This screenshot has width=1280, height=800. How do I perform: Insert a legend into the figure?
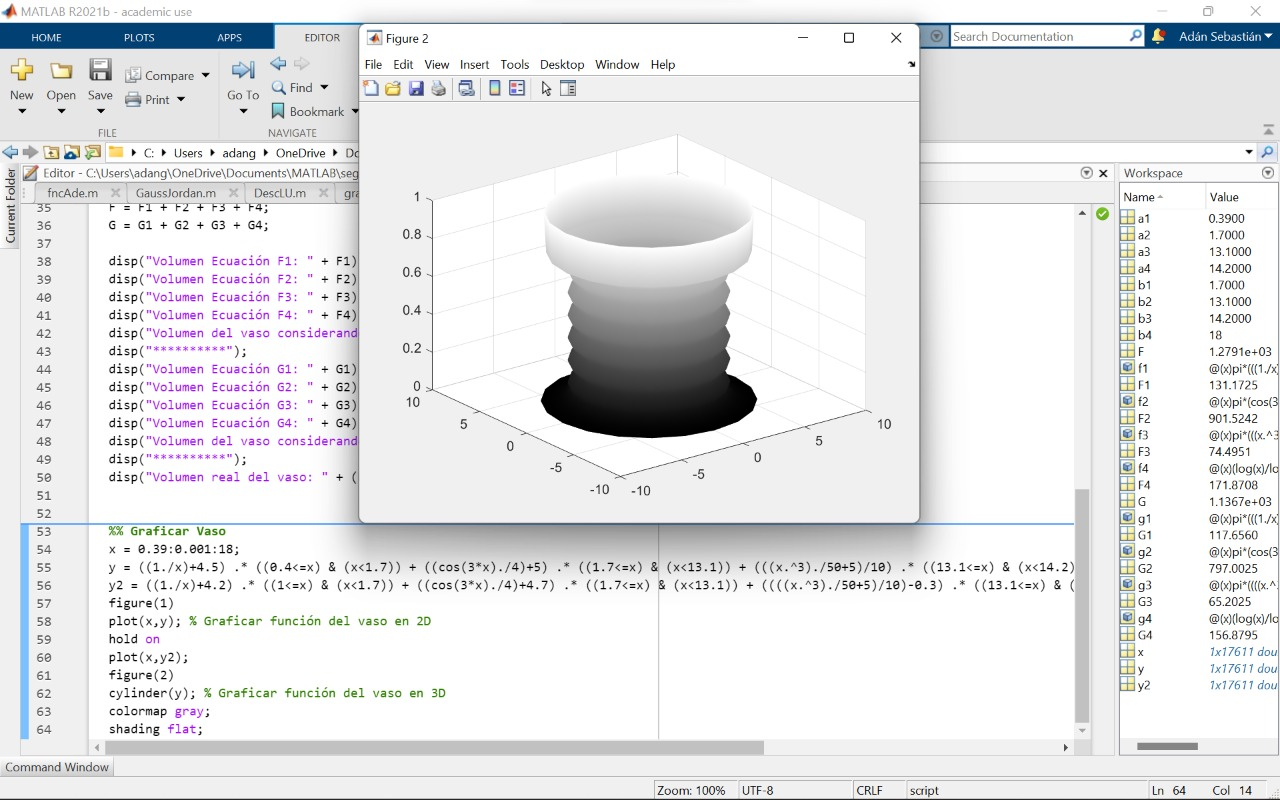tap(517, 88)
